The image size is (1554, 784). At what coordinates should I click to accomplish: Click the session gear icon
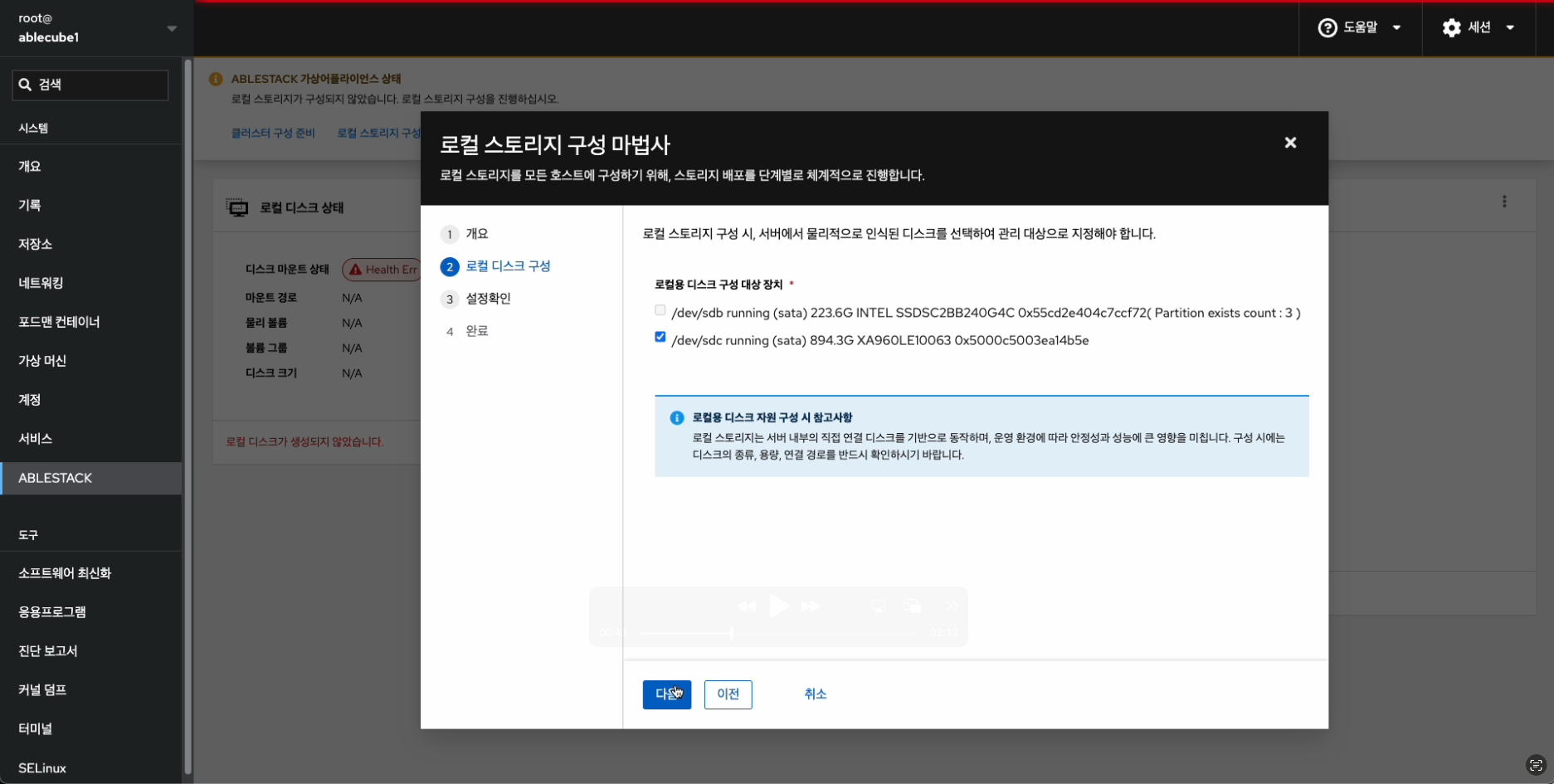coord(1451,28)
